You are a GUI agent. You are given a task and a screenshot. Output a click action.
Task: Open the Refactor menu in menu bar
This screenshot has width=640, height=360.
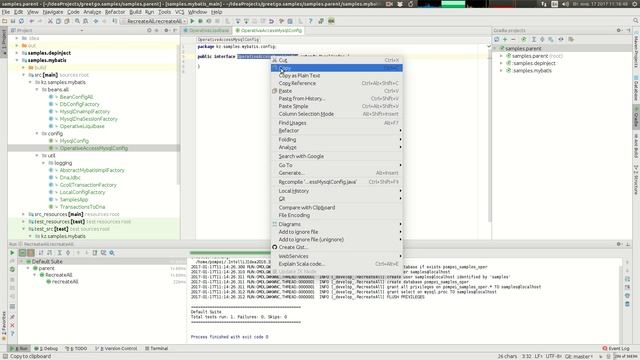pos(115,12)
